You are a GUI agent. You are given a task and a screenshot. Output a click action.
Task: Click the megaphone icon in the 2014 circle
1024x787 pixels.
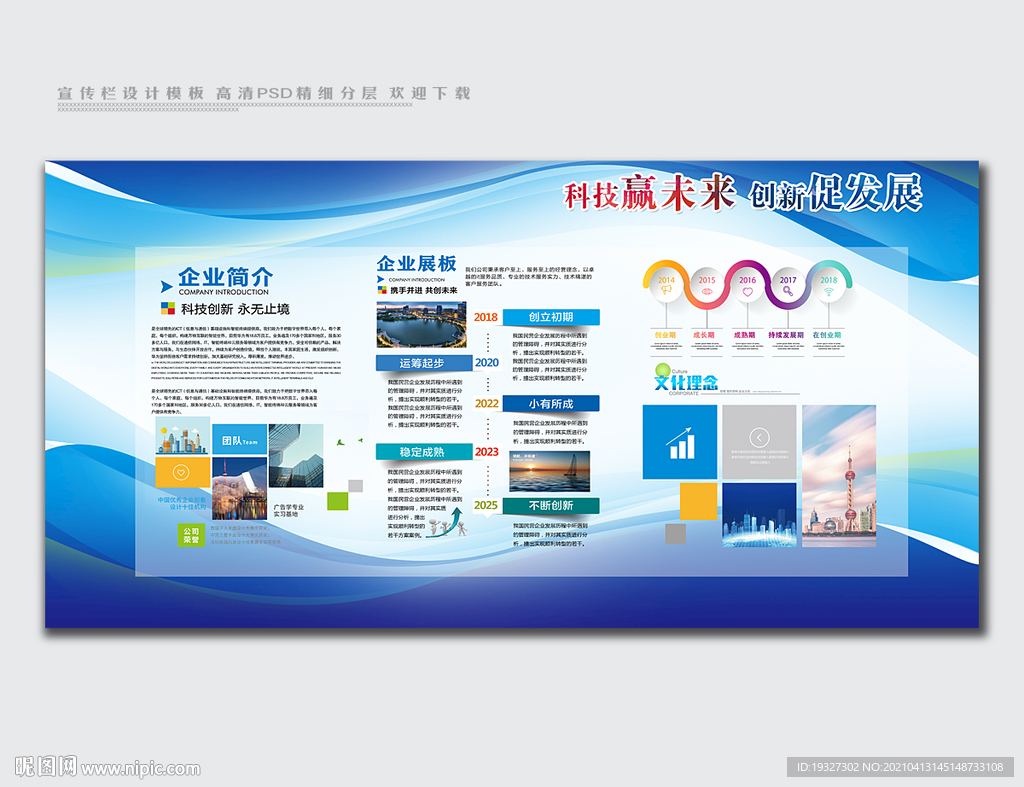click(665, 290)
